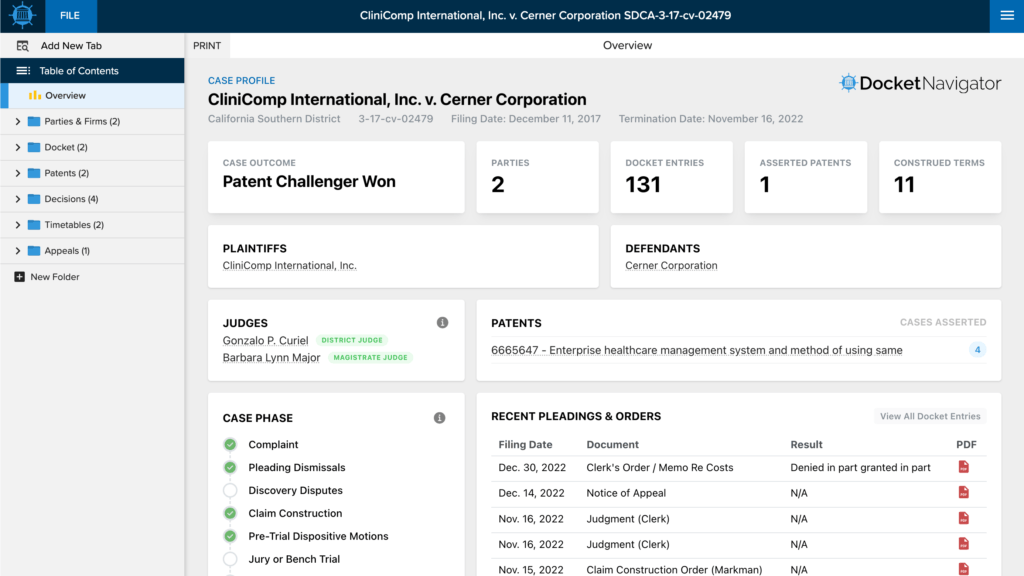Click the cases asserted count badge 4
1024x576 pixels.
pos(977,350)
